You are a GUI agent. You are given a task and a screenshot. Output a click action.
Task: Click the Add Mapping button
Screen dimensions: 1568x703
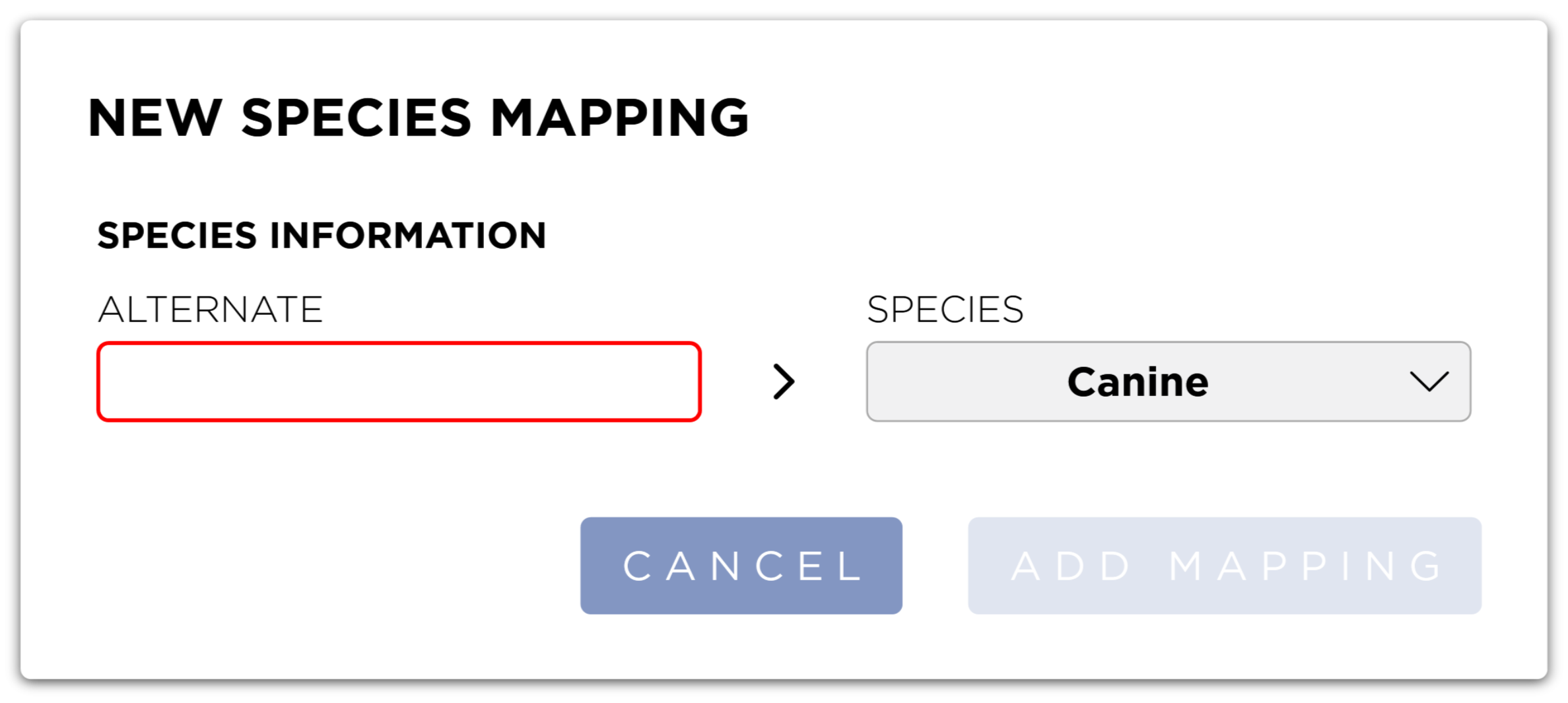1224,566
